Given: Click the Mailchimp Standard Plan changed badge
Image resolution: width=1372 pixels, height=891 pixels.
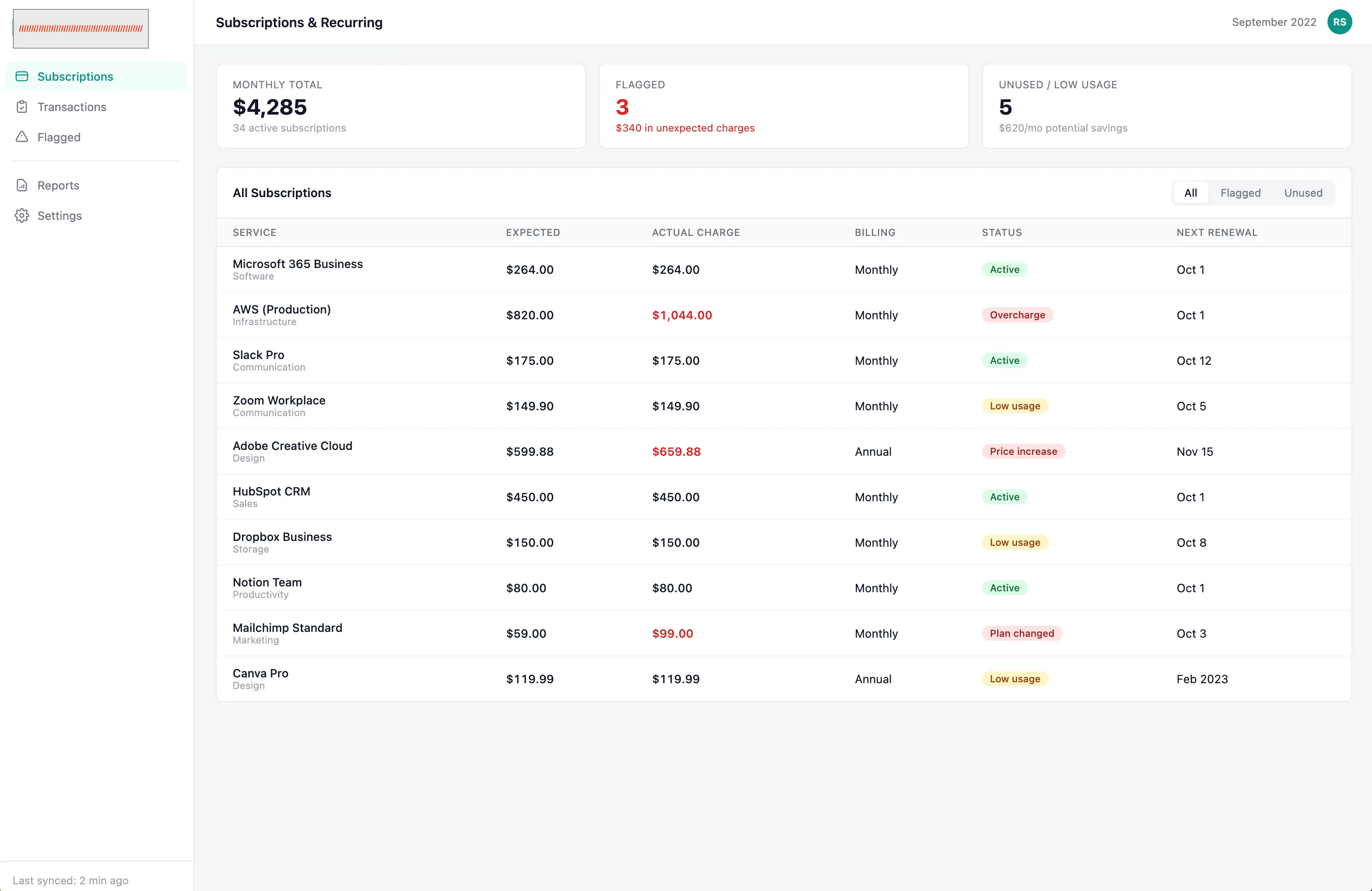Looking at the screenshot, I should pos(1022,633).
